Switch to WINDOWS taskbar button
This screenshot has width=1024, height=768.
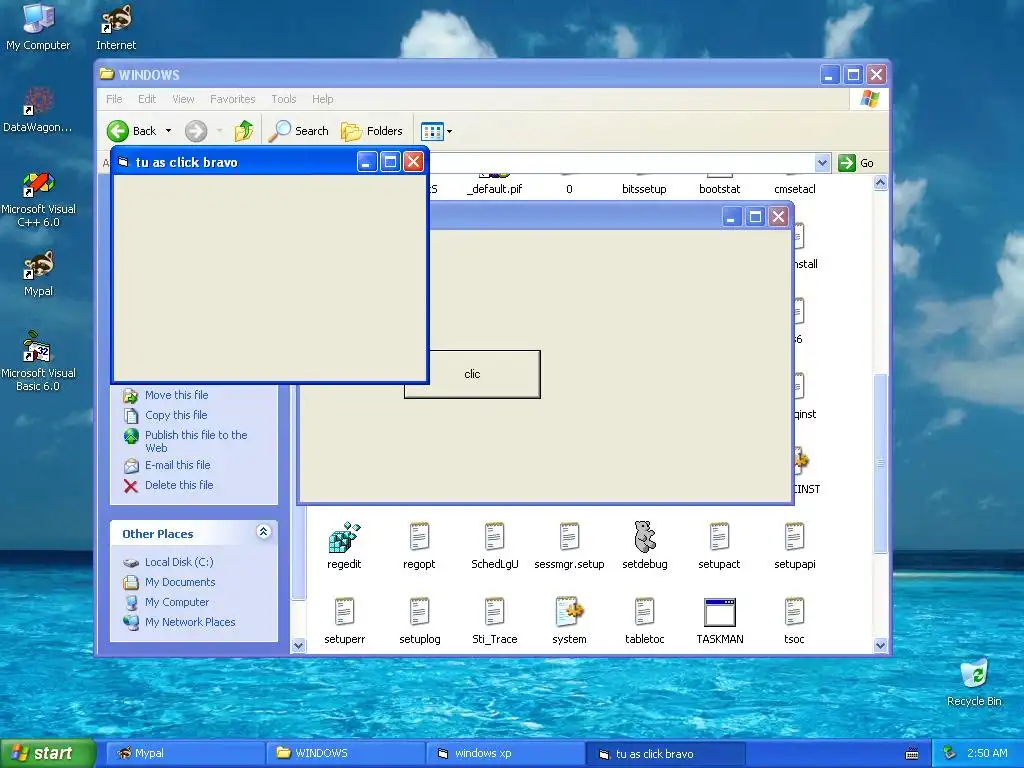tap(346, 753)
